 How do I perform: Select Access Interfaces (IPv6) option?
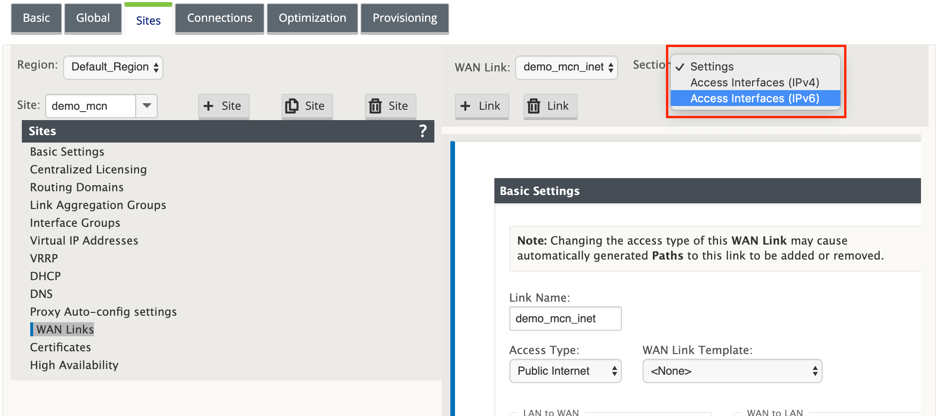point(755,98)
